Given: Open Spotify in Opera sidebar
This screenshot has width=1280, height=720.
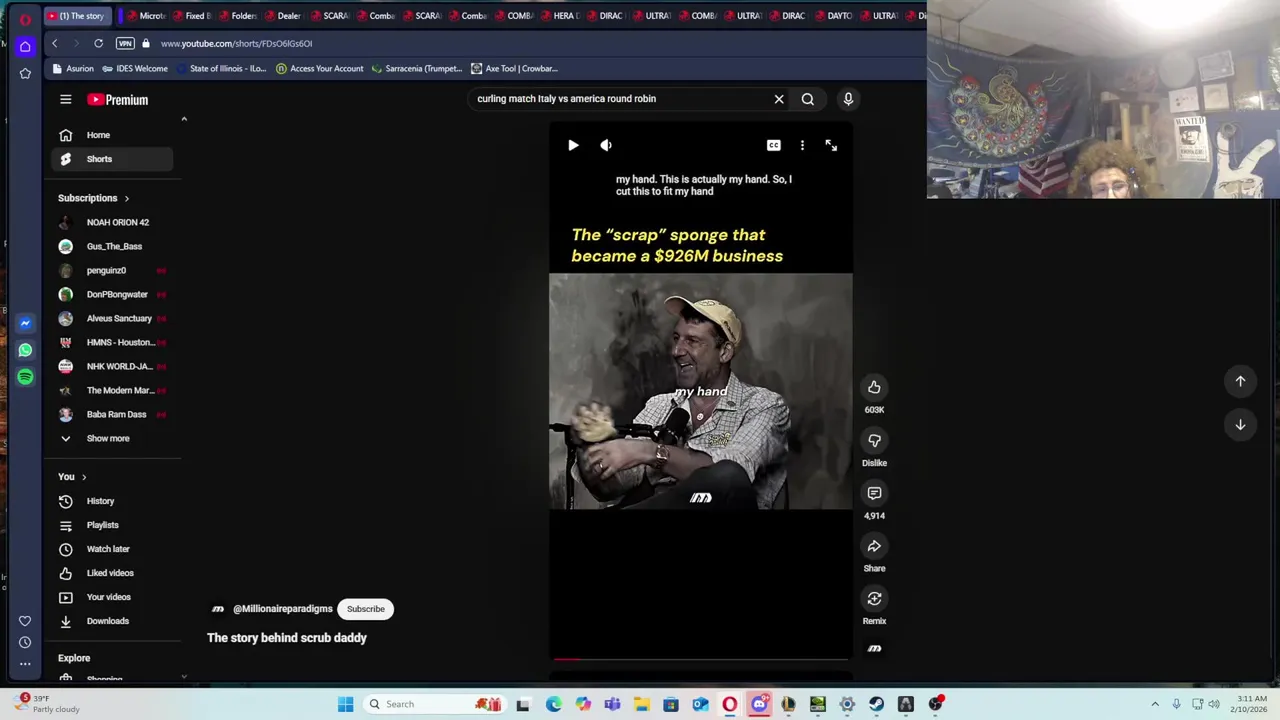Looking at the screenshot, I should (25, 377).
